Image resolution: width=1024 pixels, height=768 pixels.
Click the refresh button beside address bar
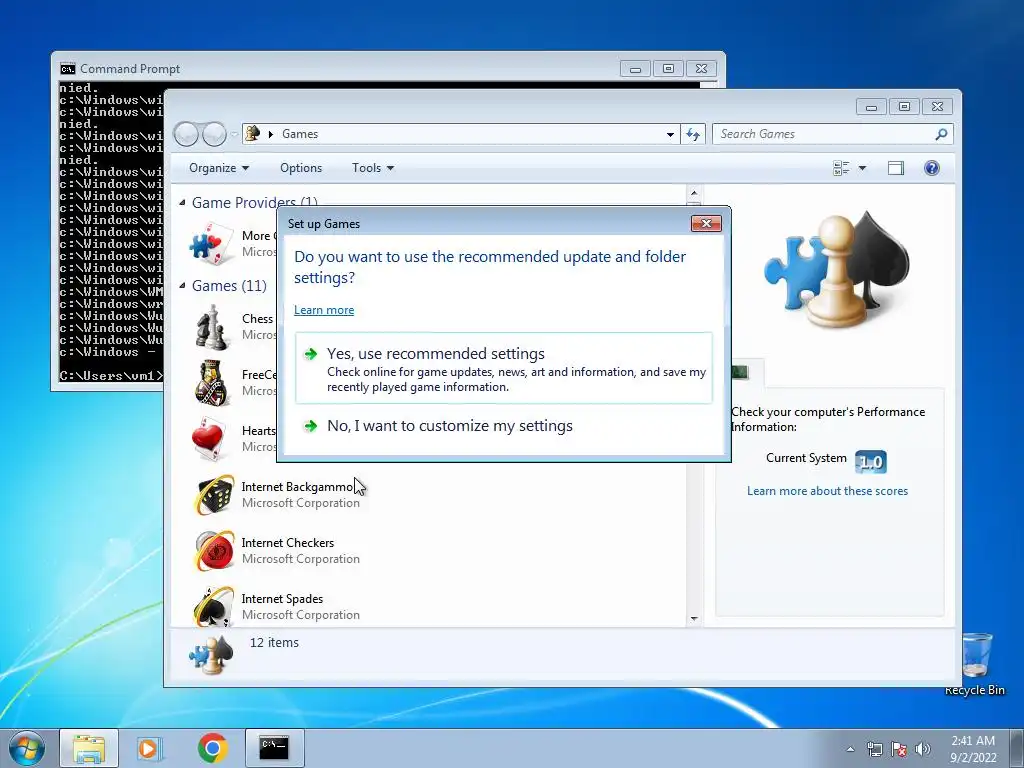(x=693, y=134)
